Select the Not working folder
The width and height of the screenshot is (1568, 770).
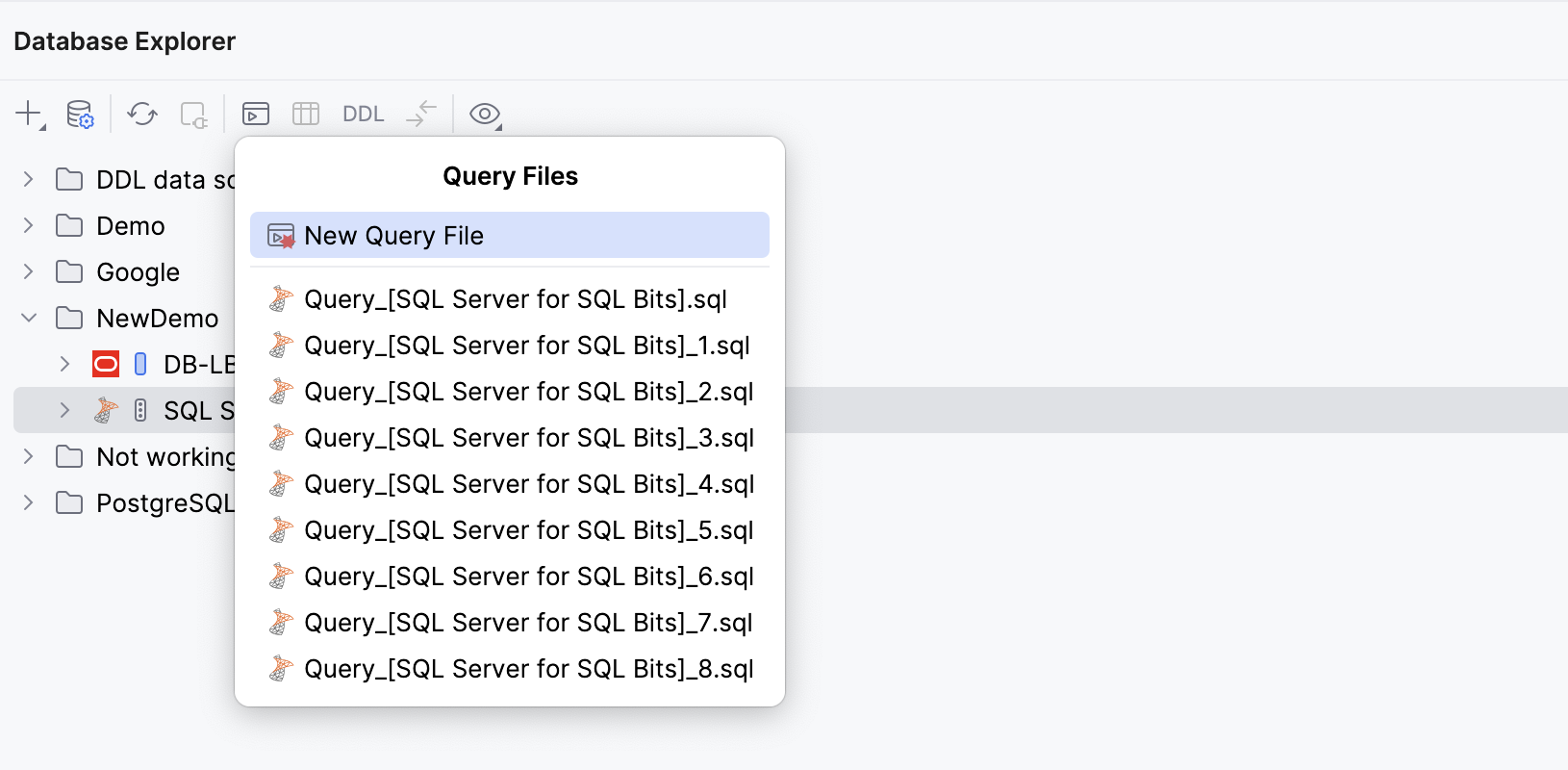(x=164, y=457)
